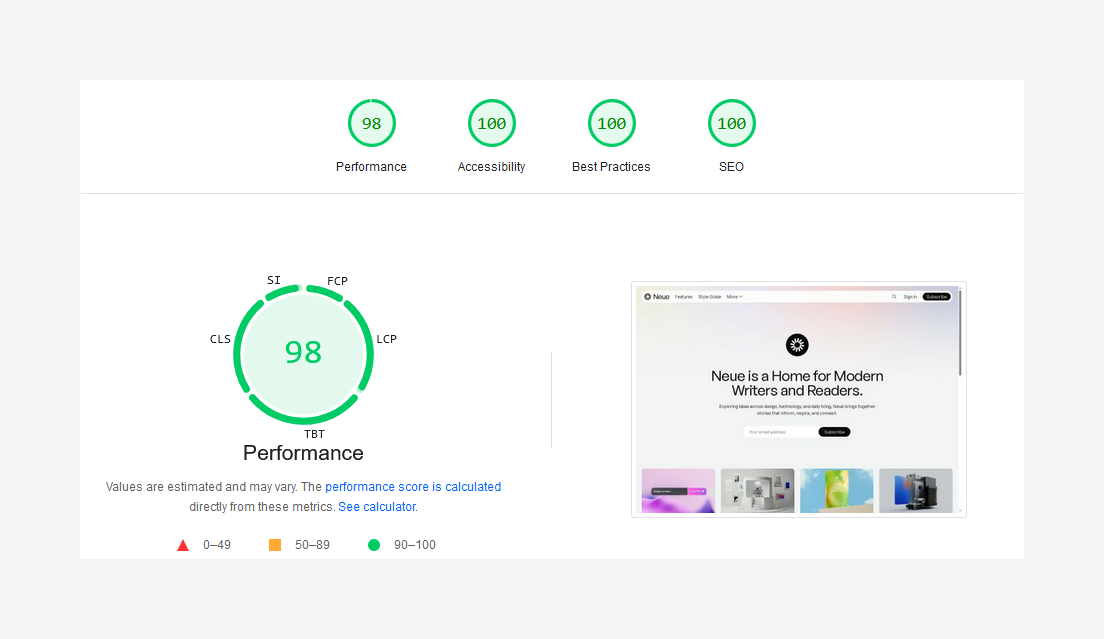
Task: Open the "performance score is calculated" link
Action: [x=413, y=487]
